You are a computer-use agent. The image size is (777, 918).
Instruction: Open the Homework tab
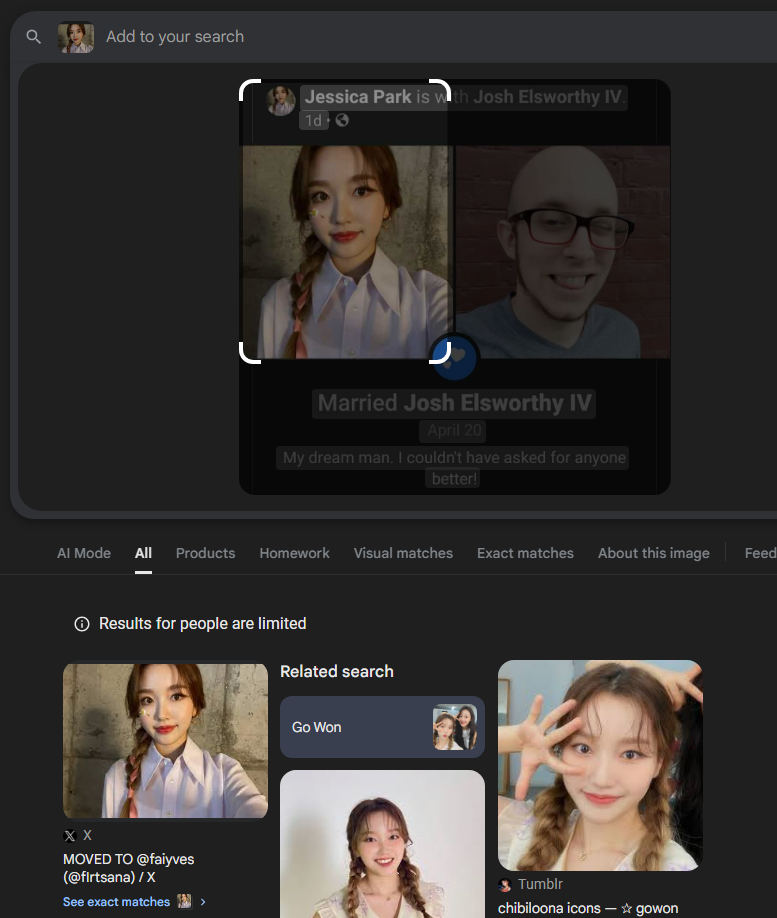pos(295,553)
